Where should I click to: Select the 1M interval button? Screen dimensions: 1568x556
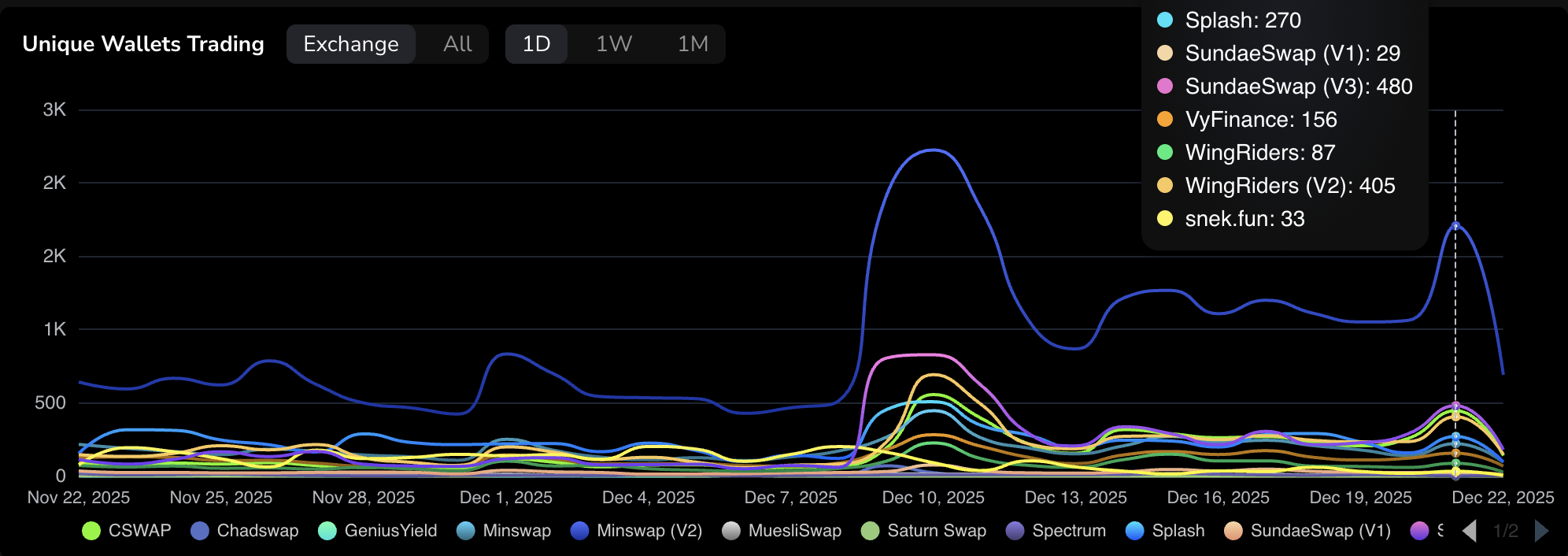693,44
